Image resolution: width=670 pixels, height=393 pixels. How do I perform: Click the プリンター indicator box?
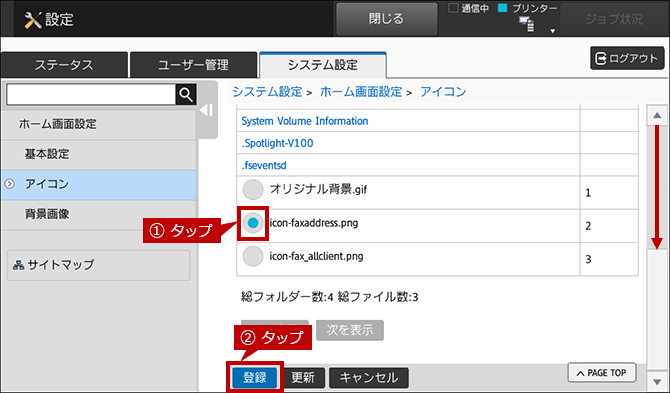point(502,8)
